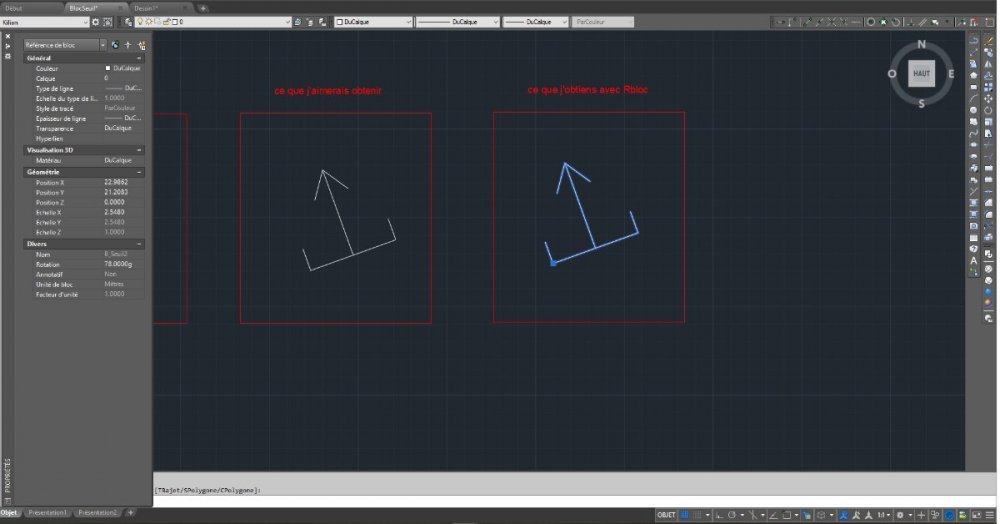Image resolution: width=1000 pixels, height=524 pixels.
Task: Select the Rotate tool in the modify toolbar
Action: tap(989, 110)
